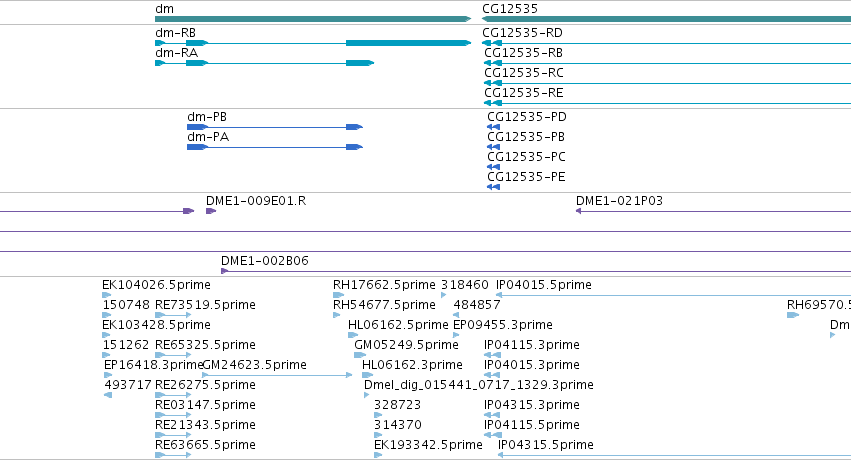
Task: Click the CG12535-RD transcript label
Action: click(522, 33)
